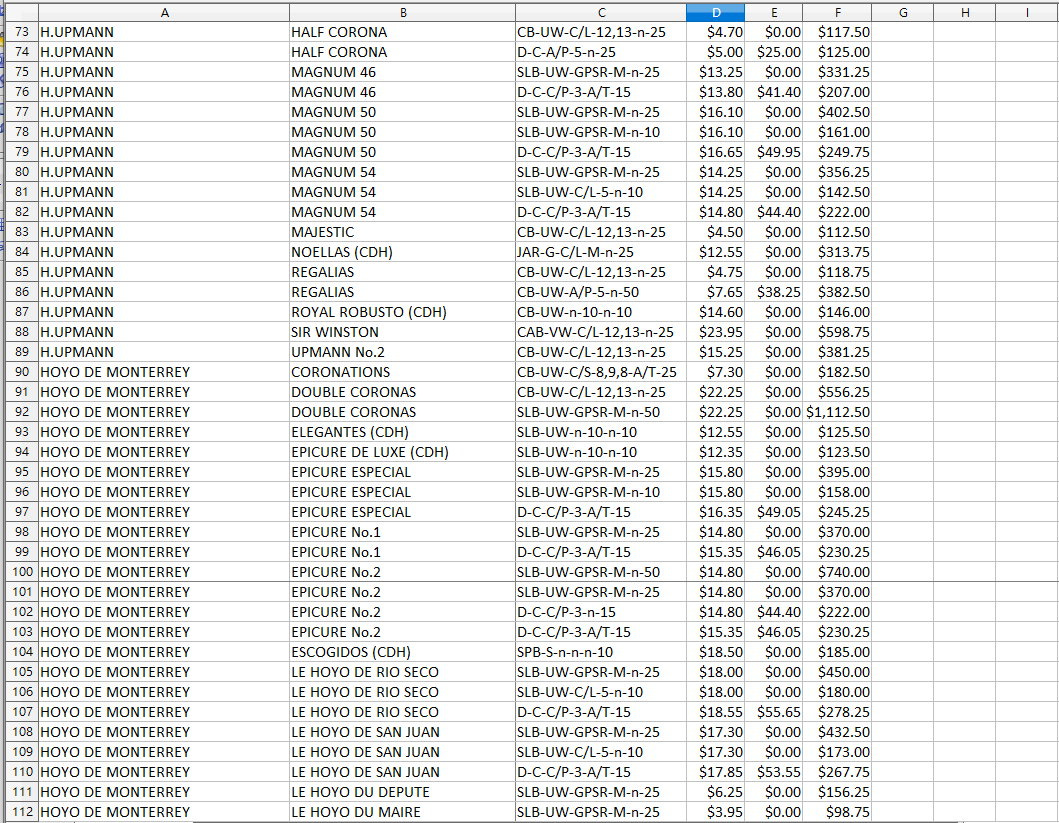1059x823 pixels.
Task: Click cell HALF CORONA in row 73
Action: tap(403, 32)
